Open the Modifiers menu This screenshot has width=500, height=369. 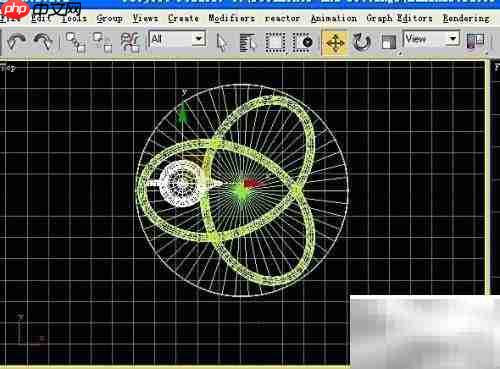tap(232, 18)
